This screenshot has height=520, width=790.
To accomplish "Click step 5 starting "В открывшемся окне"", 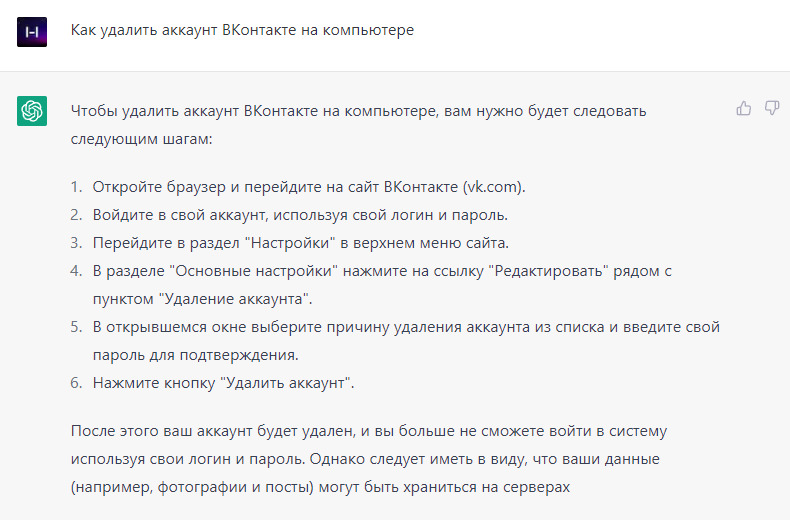I will 406,327.
